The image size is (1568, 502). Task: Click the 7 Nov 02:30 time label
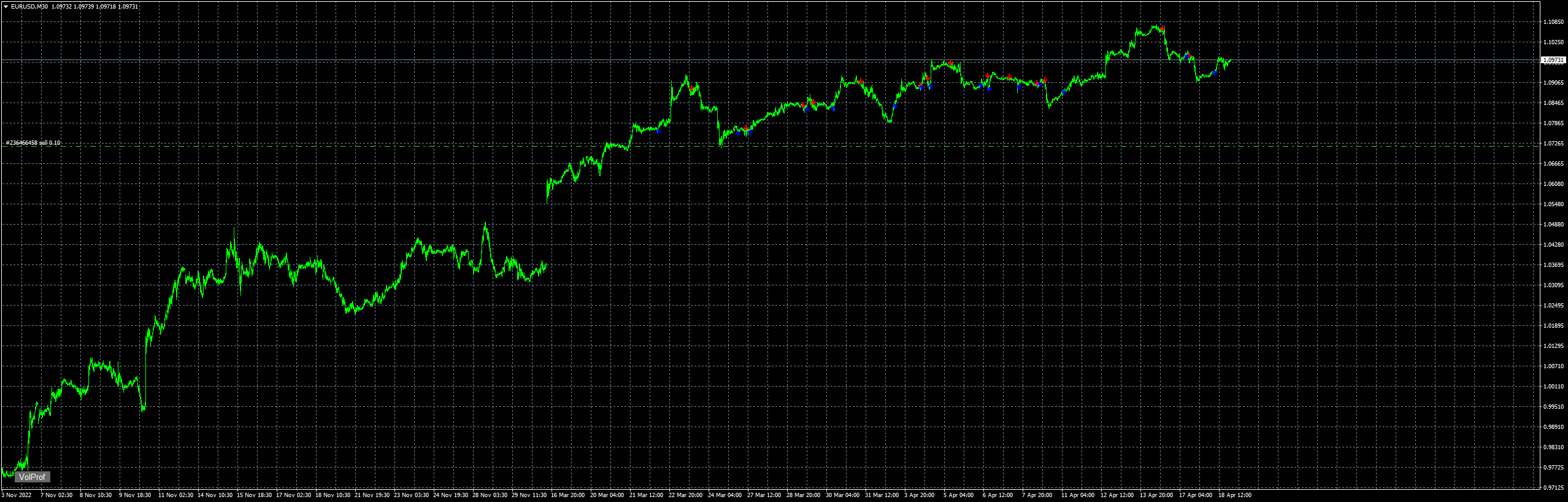56,495
